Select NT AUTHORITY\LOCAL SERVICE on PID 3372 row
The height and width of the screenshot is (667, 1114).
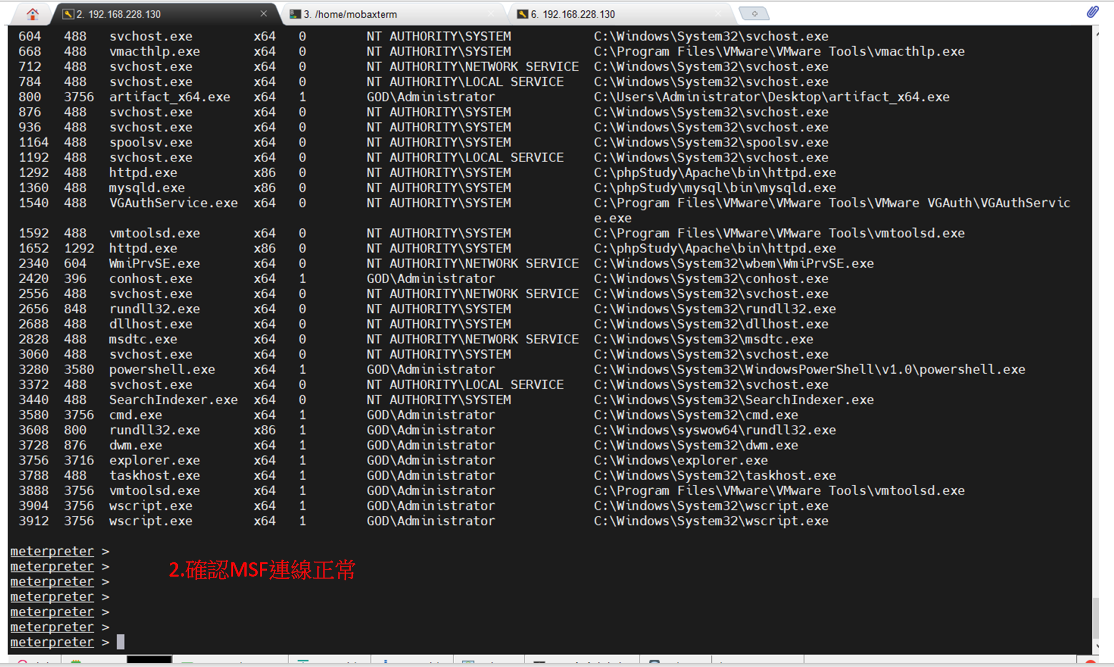(465, 384)
